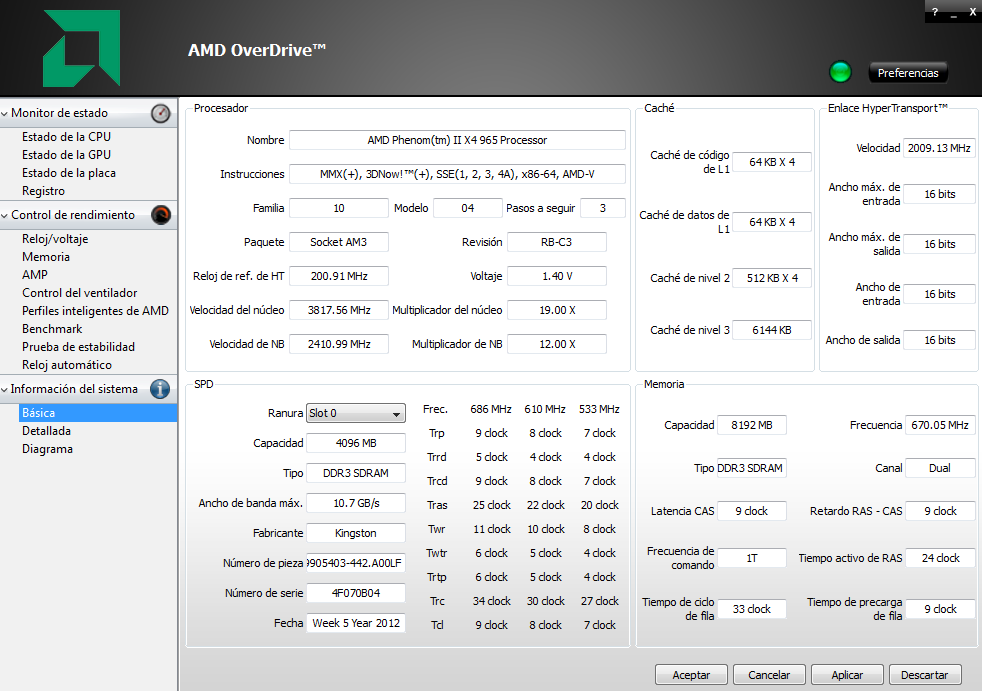This screenshot has height=691, width=982.
Task: Open Prueba de estabilidad
Action: [x=78, y=346]
